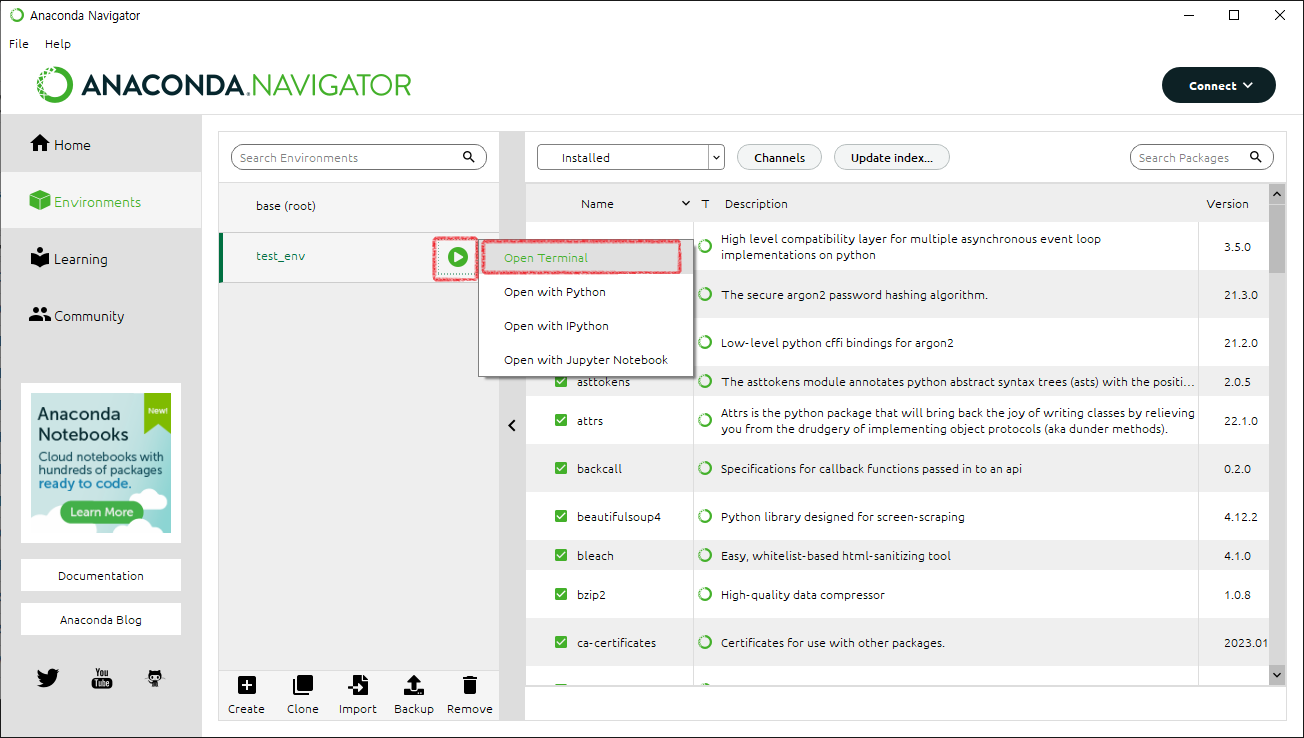The width and height of the screenshot is (1304, 738).
Task: Click the package list vertical scrollbar thumb
Action: tap(1277, 238)
